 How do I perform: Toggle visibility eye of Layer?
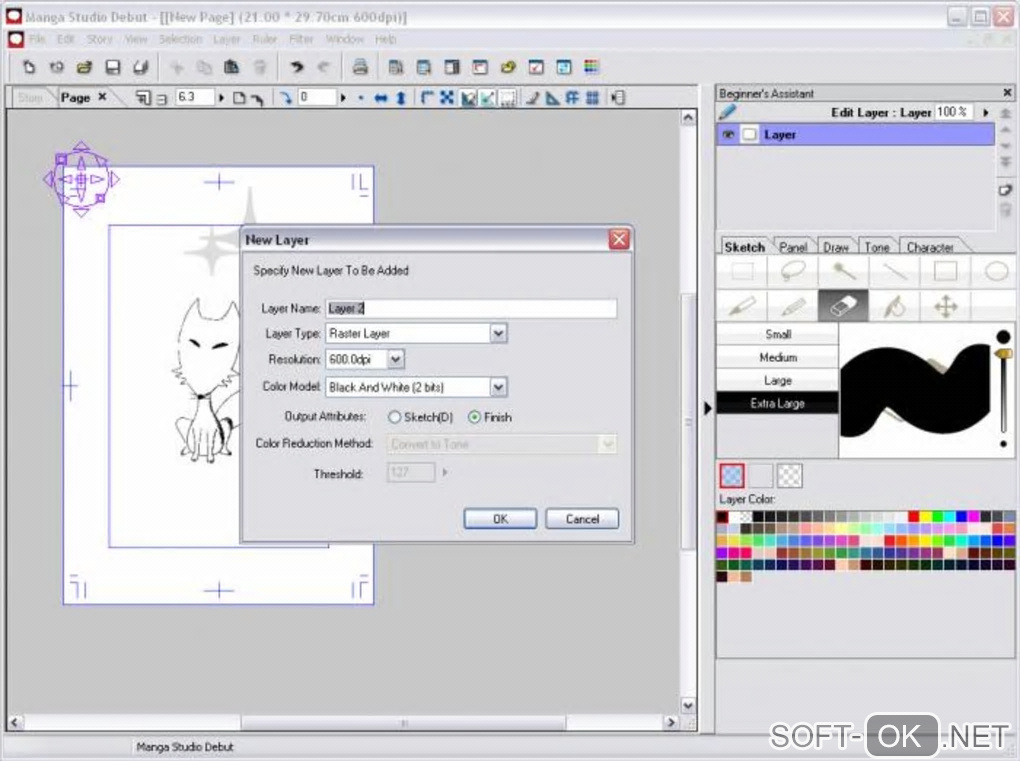[x=728, y=135]
